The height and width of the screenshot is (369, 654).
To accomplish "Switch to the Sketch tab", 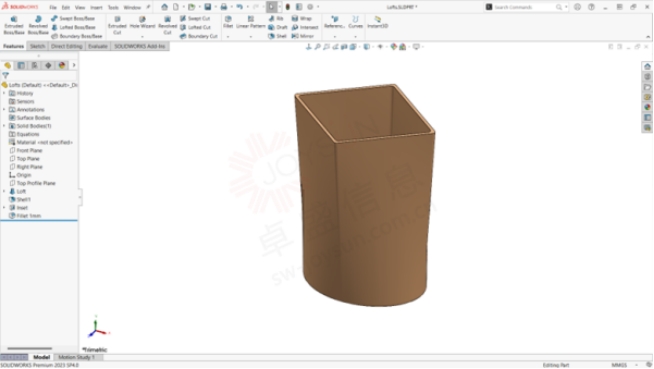I will point(37,46).
